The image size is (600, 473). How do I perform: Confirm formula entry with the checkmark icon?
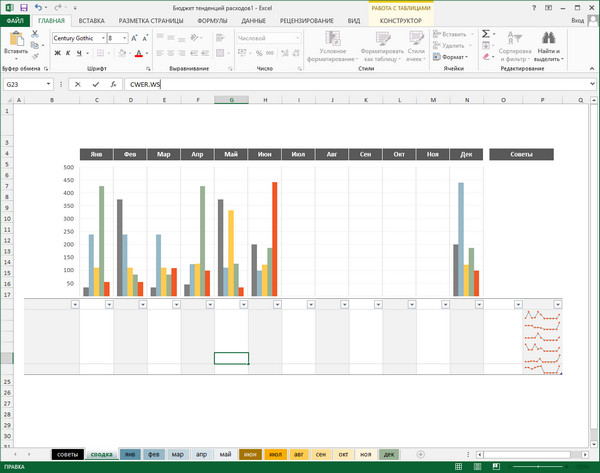tap(96, 85)
